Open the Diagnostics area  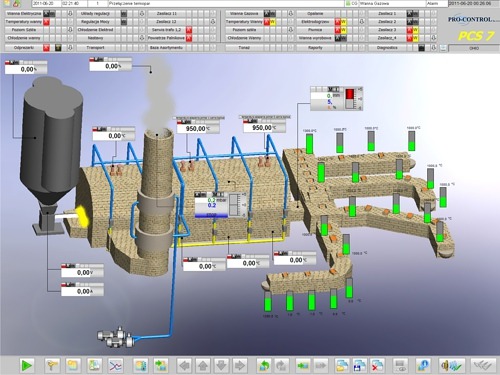point(387,48)
